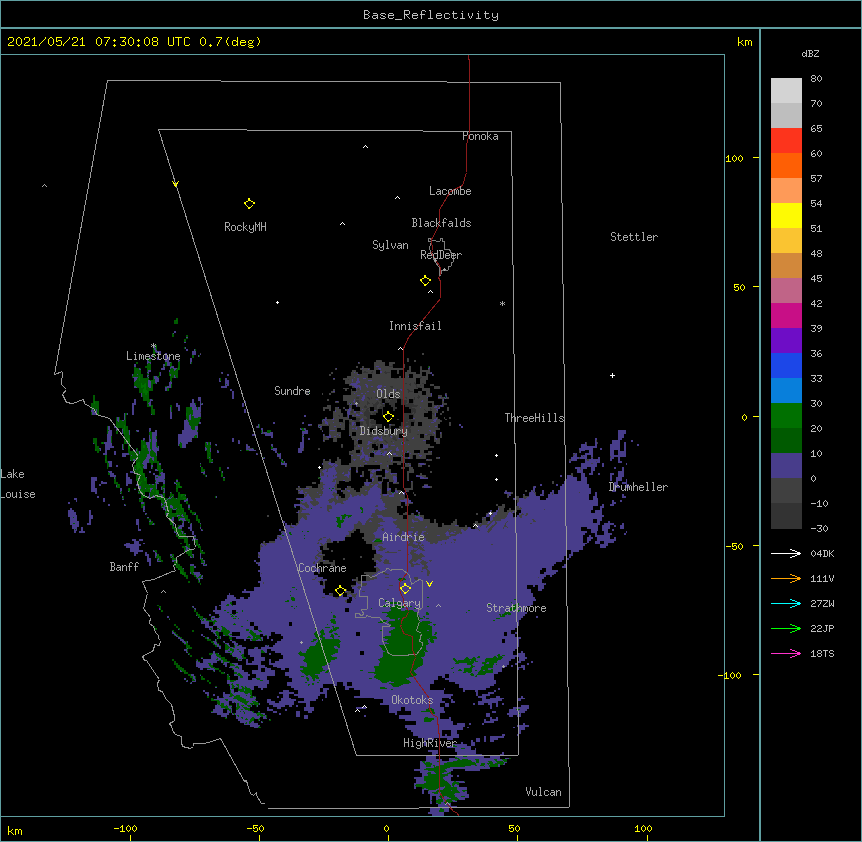
Task: Click the Strathmore label
Action: [x=516, y=608]
